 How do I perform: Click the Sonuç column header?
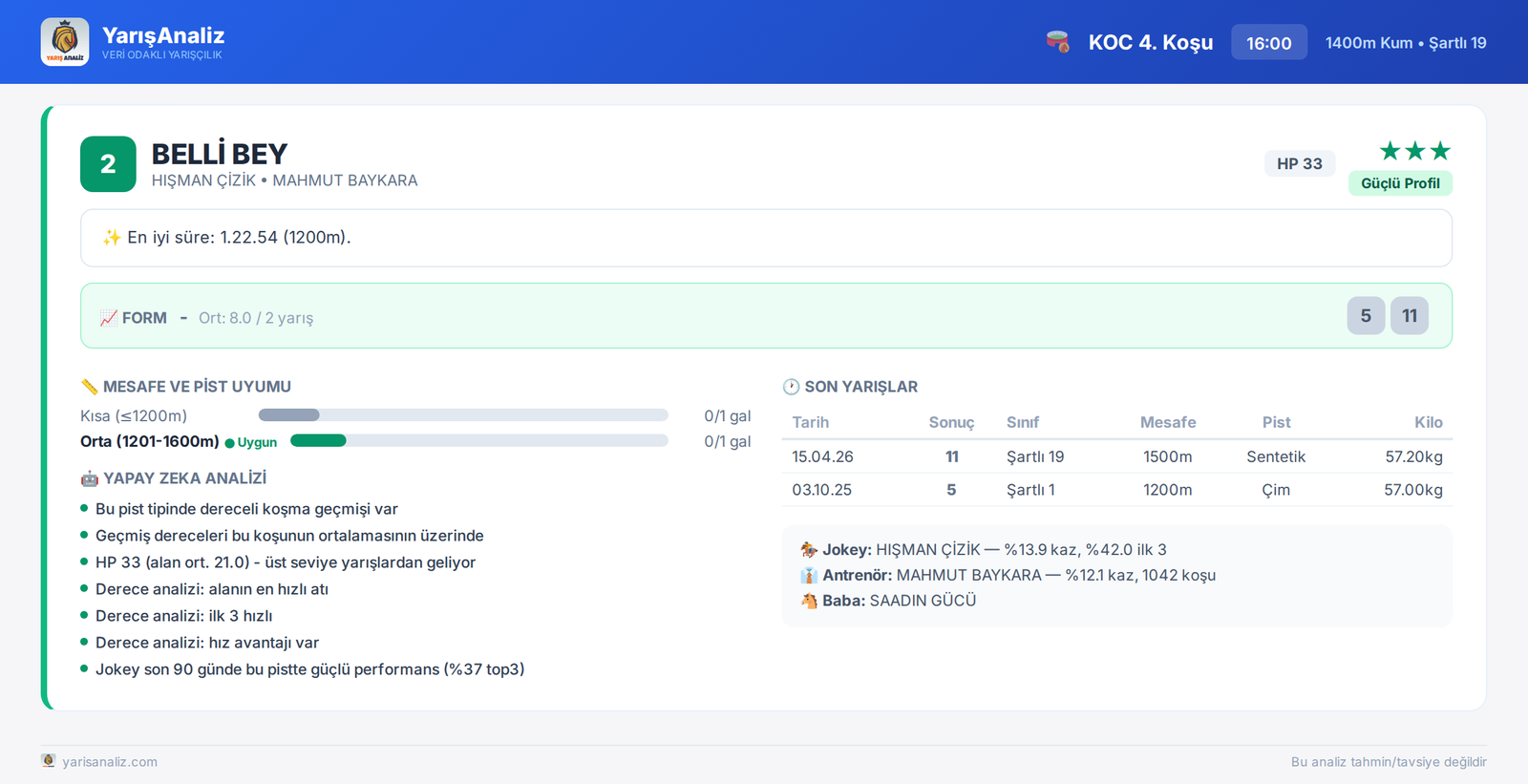pyautogui.click(x=951, y=422)
